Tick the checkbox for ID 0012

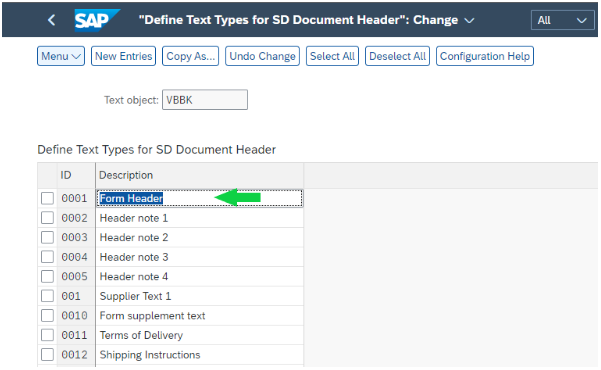pyautogui.click(x=48, y=355)
